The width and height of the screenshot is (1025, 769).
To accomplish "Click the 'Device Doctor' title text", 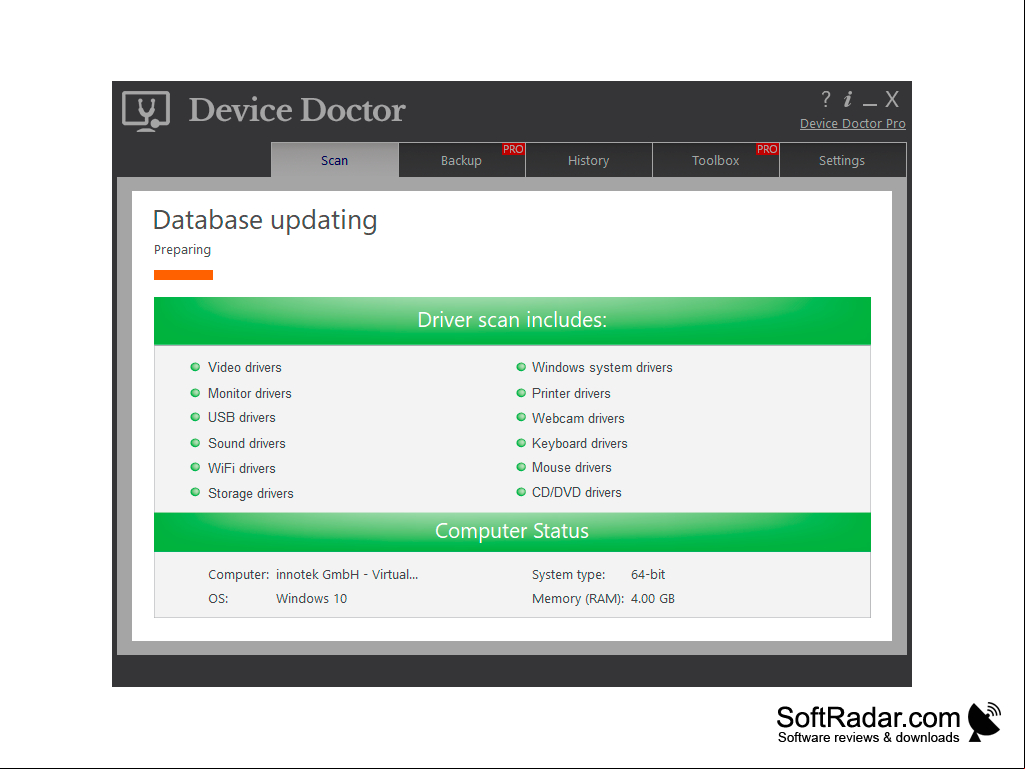I will click(x=297, y=110).
